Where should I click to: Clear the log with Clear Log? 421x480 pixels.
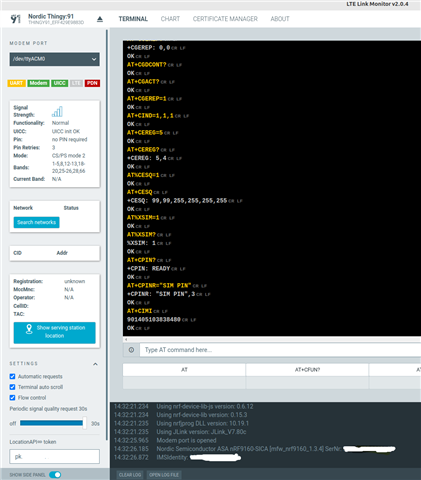tap(130, 475)
